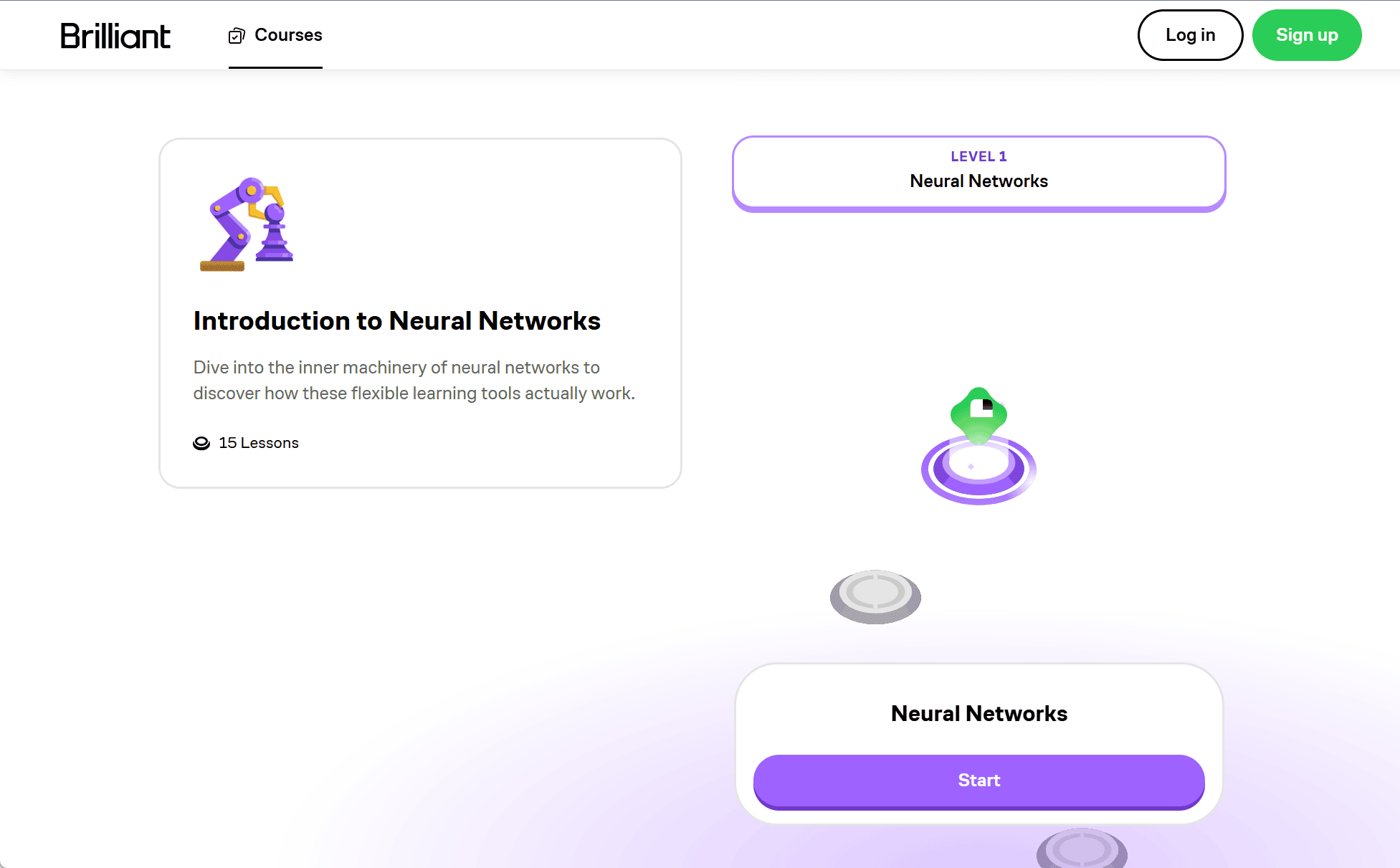Select the faded purple node at bottom
The width and height of the screenshot is (1400, 868).
[1082, 849]
